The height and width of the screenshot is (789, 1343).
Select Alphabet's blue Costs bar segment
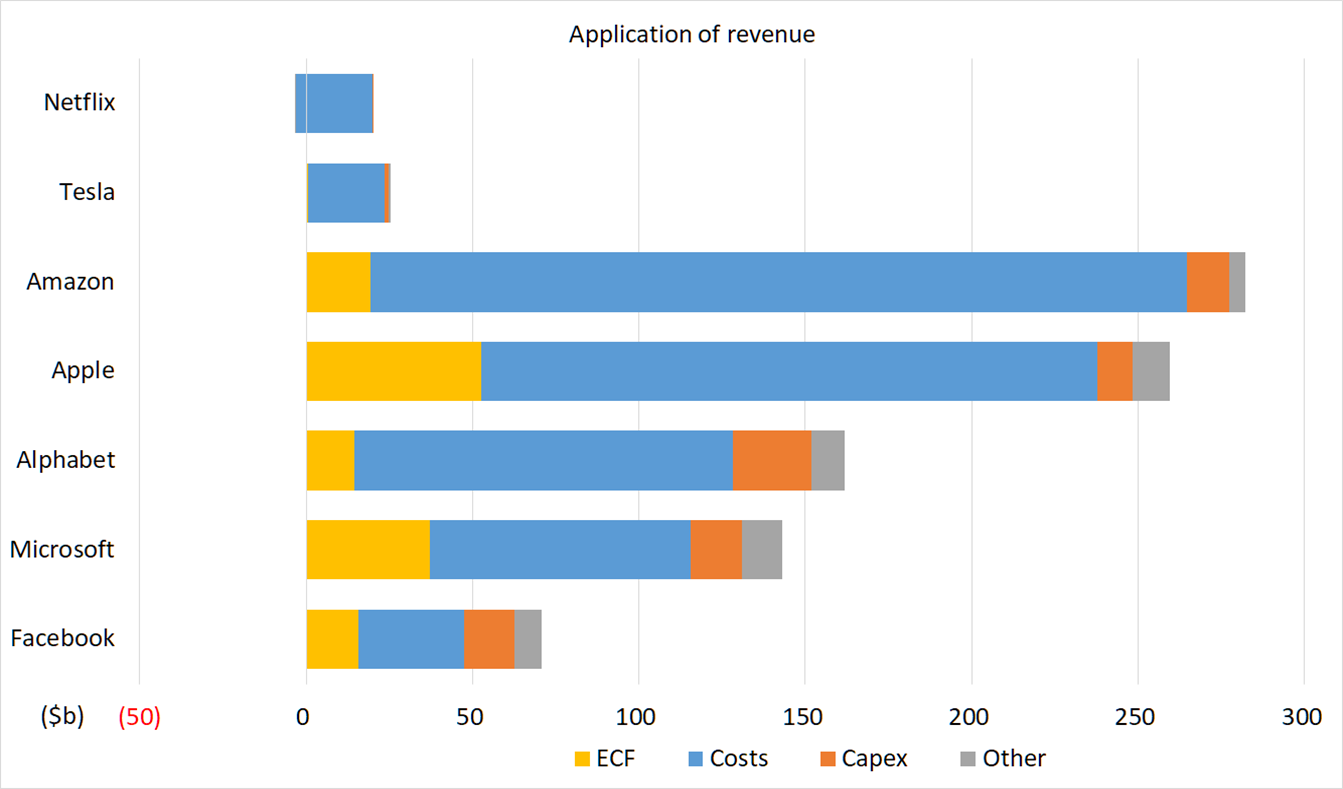coord(544,460)
